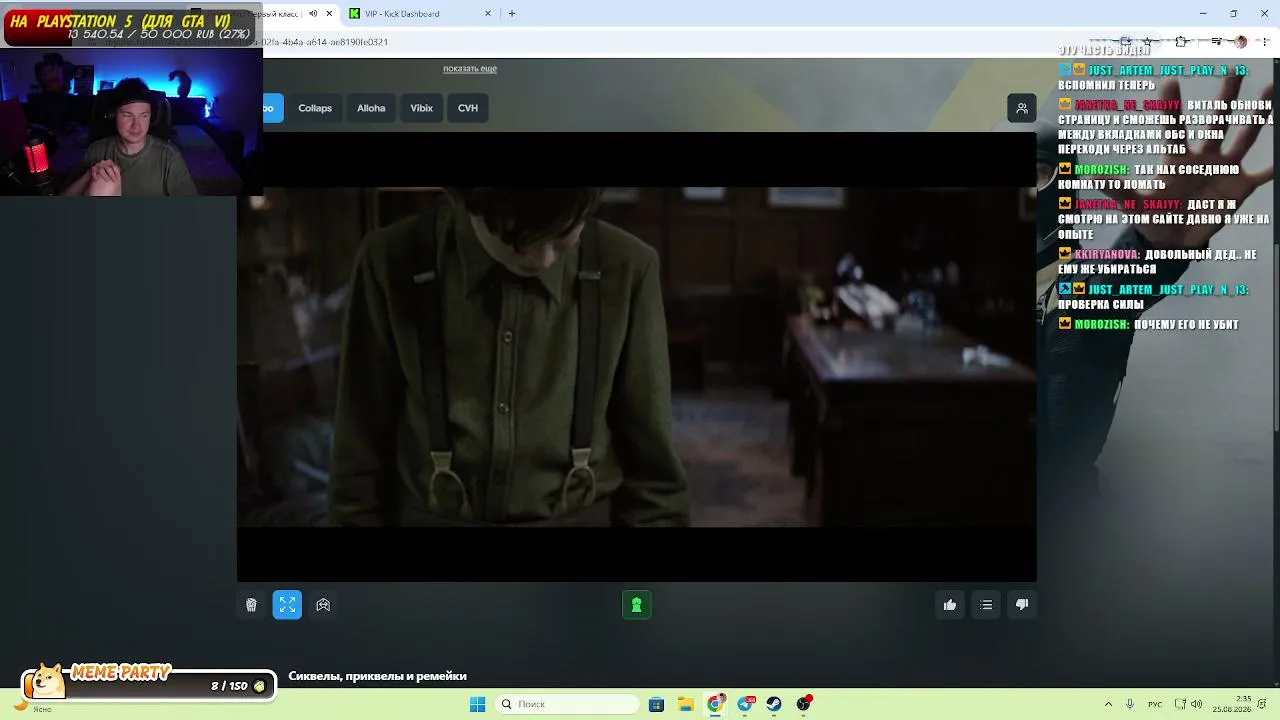The height and width of the screenshot is (720, 1280).
Task: Click the bookmark star icon
Action: click(1149, 42)
